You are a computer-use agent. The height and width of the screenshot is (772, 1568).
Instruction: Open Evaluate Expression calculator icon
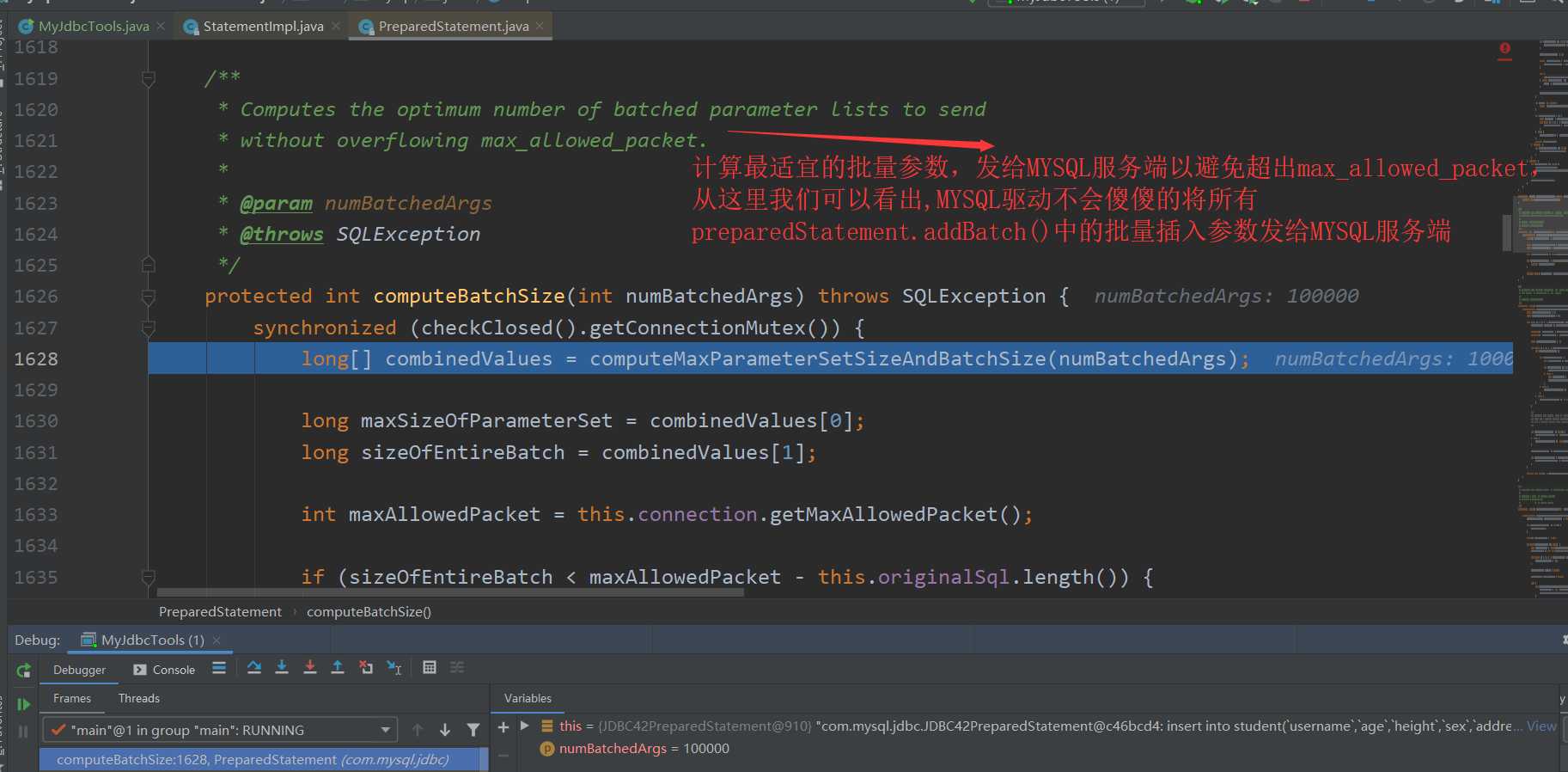click(x=430, y=668)
